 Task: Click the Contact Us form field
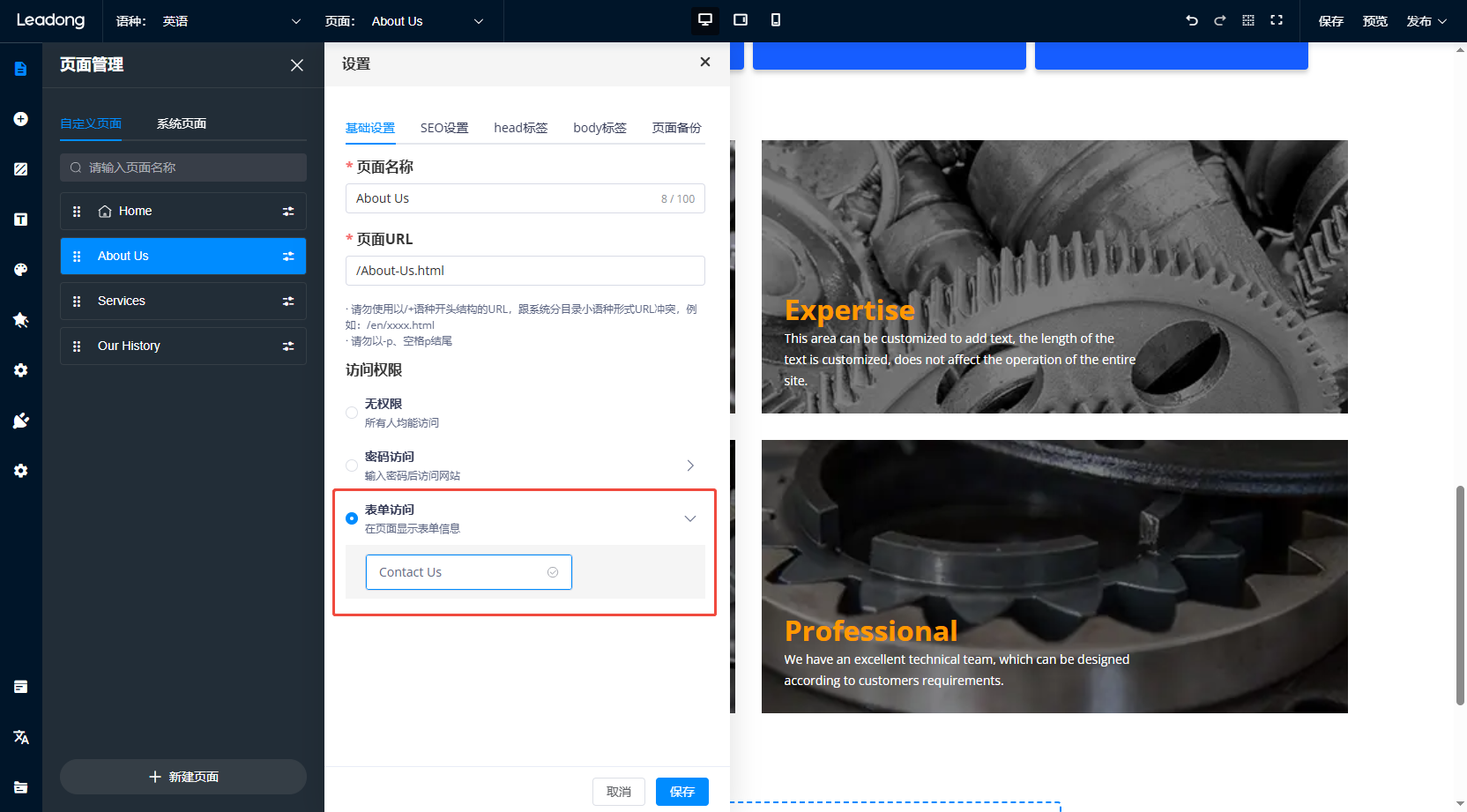pyautogui.click(x=458, y=571)
